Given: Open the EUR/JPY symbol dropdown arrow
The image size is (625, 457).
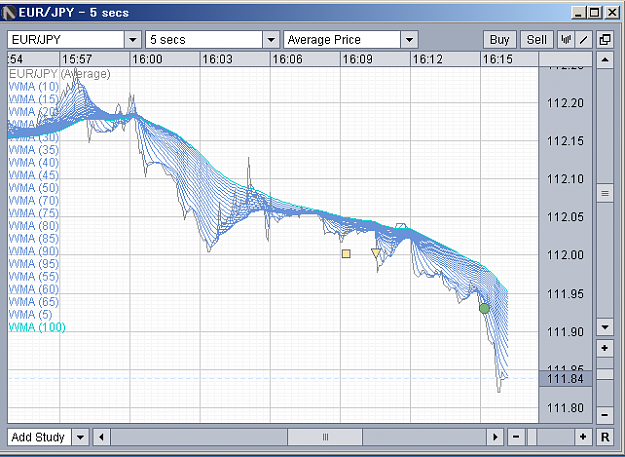Looking at the screenshot, I should [133, 39].
